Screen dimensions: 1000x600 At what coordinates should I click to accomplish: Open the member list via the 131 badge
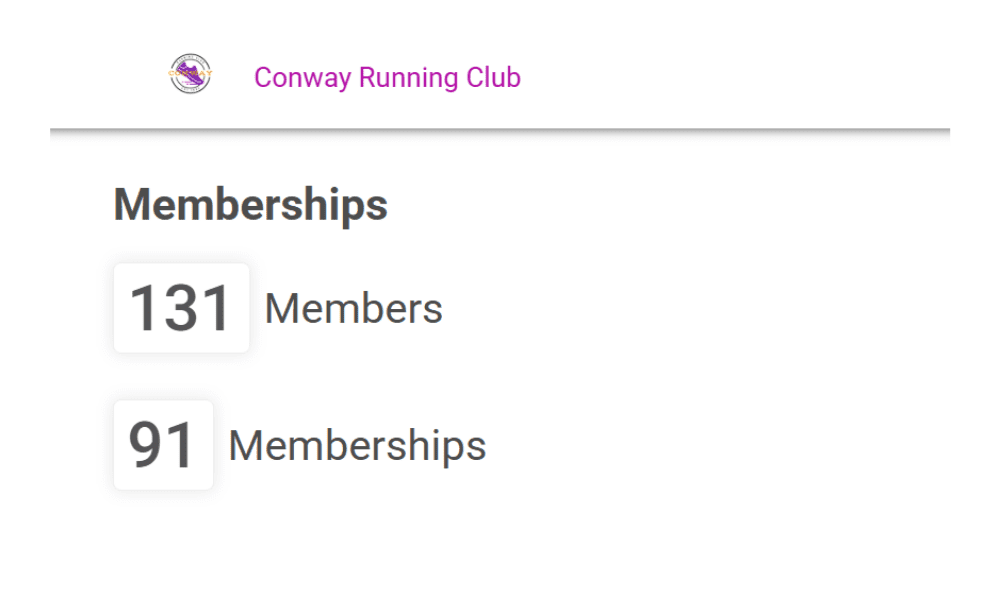tap(181, 308)
